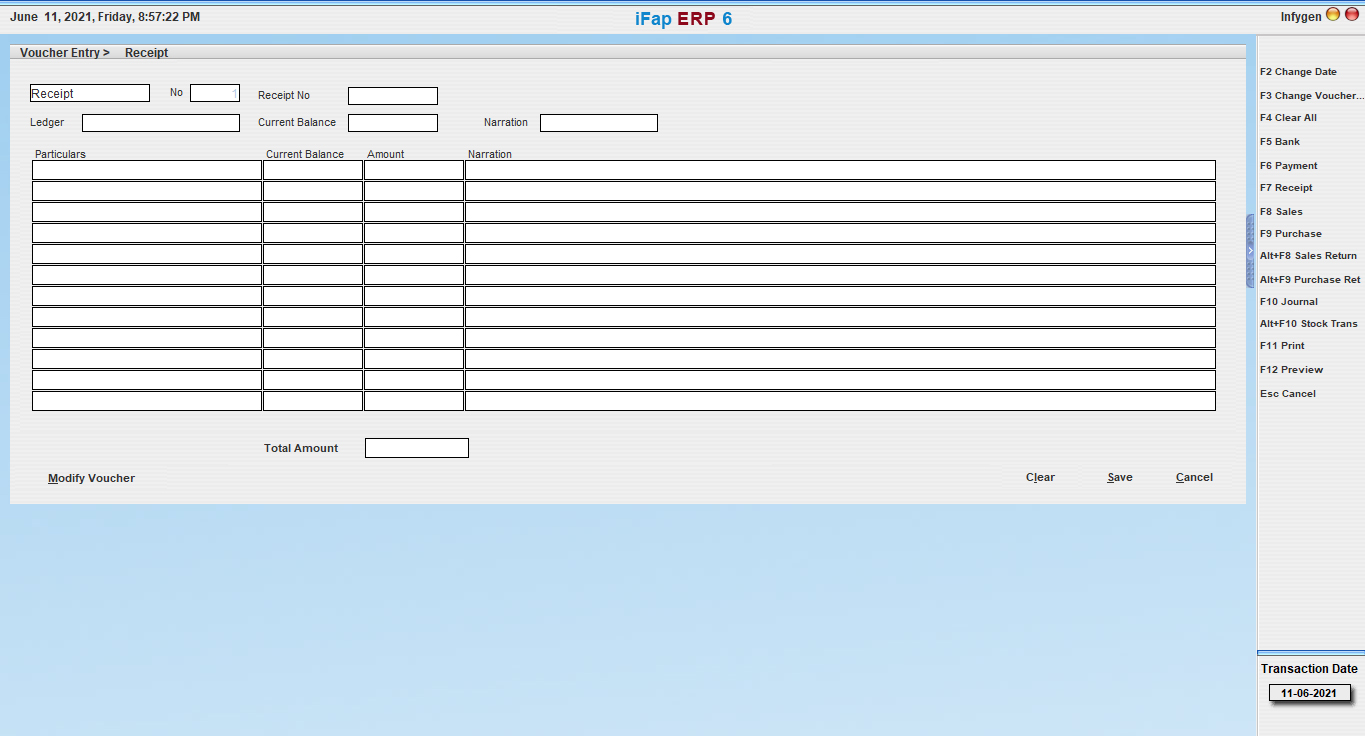Switch to F6 Payment voucher
1365x736 pixels.
(1289, 166)
